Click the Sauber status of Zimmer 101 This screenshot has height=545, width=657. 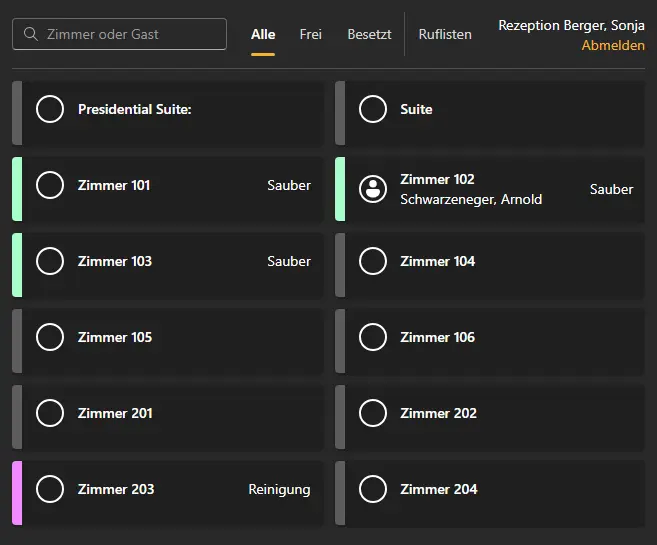[x=289, y=185]
